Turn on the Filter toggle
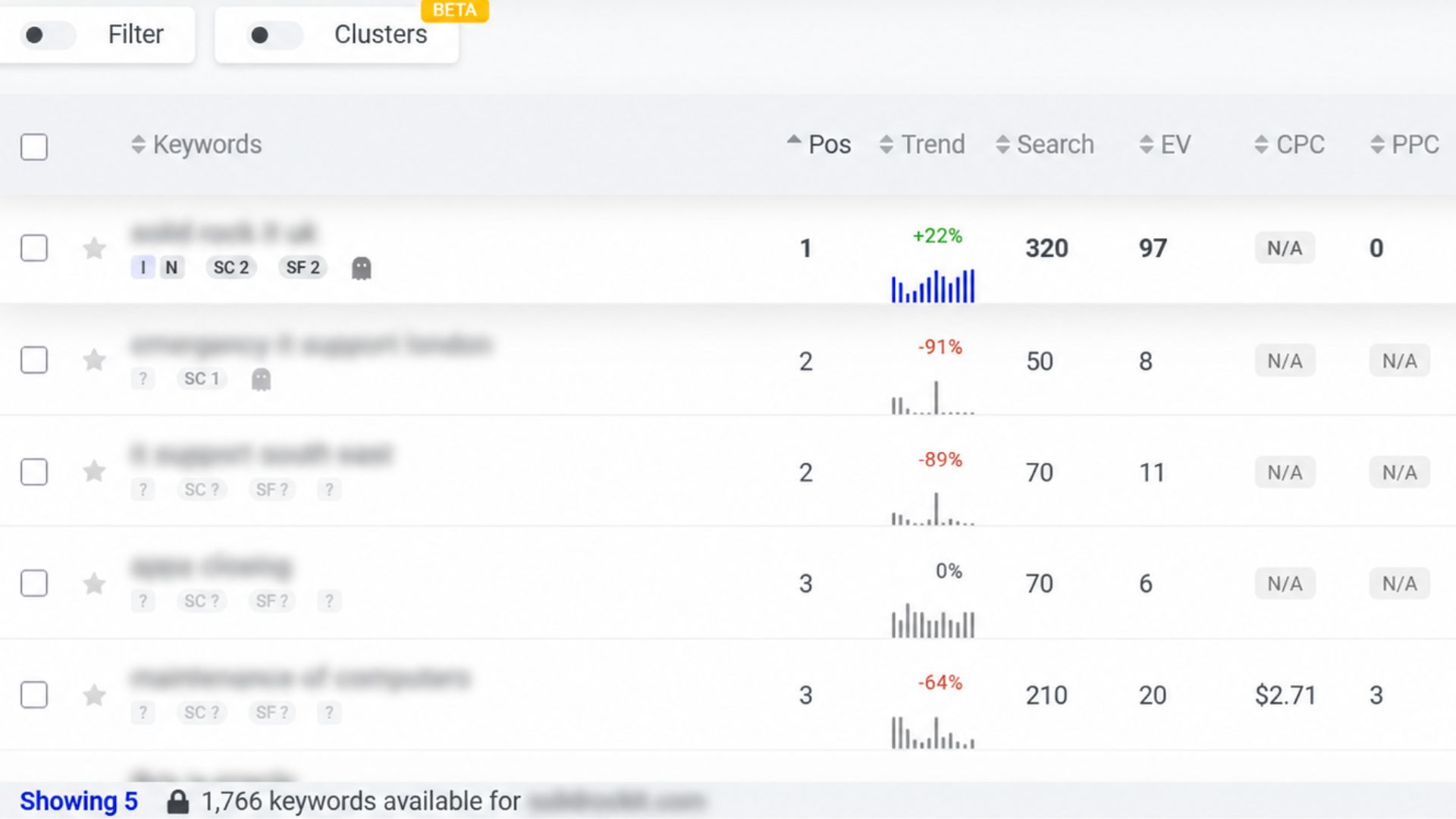Viewport: 1456px width, 819px height. [47, 35]
